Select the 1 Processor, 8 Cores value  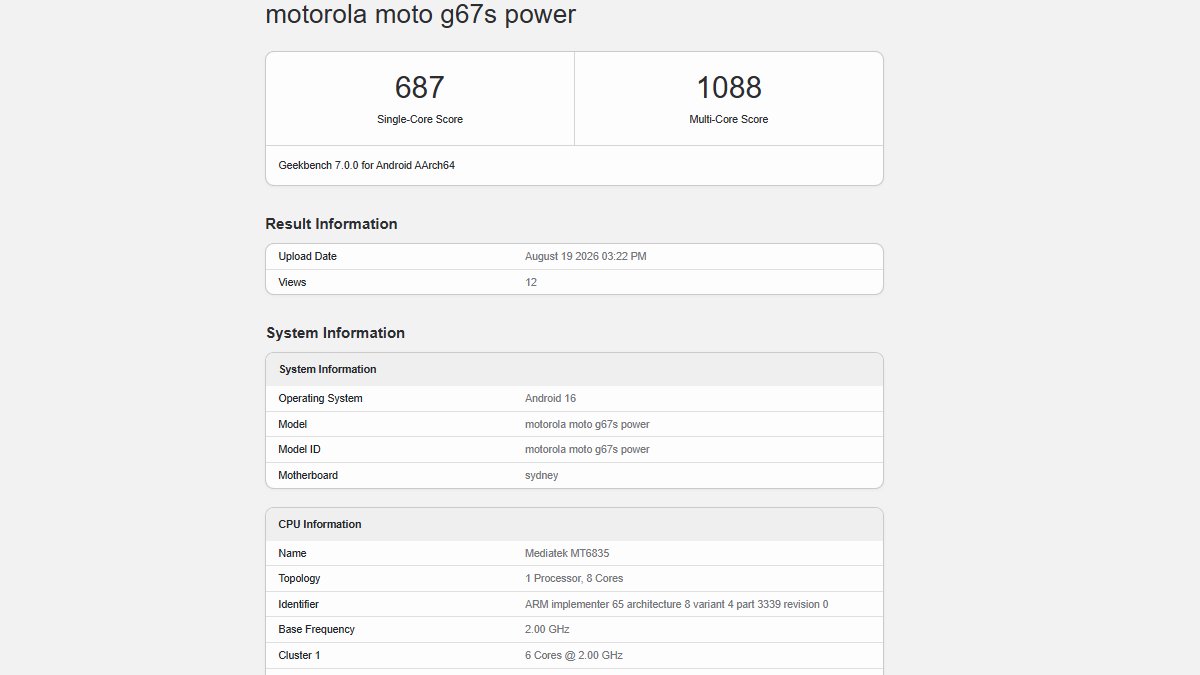click(574, 578)
